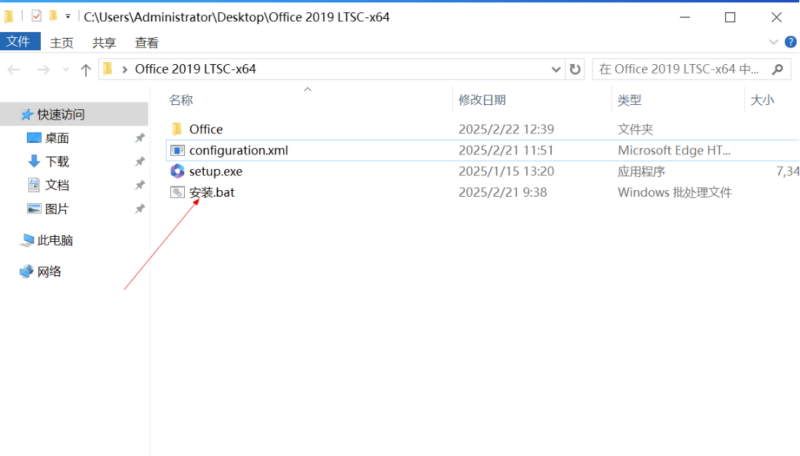
Task: Select the 安装.bat batch file icon
Action: point(177,192)
